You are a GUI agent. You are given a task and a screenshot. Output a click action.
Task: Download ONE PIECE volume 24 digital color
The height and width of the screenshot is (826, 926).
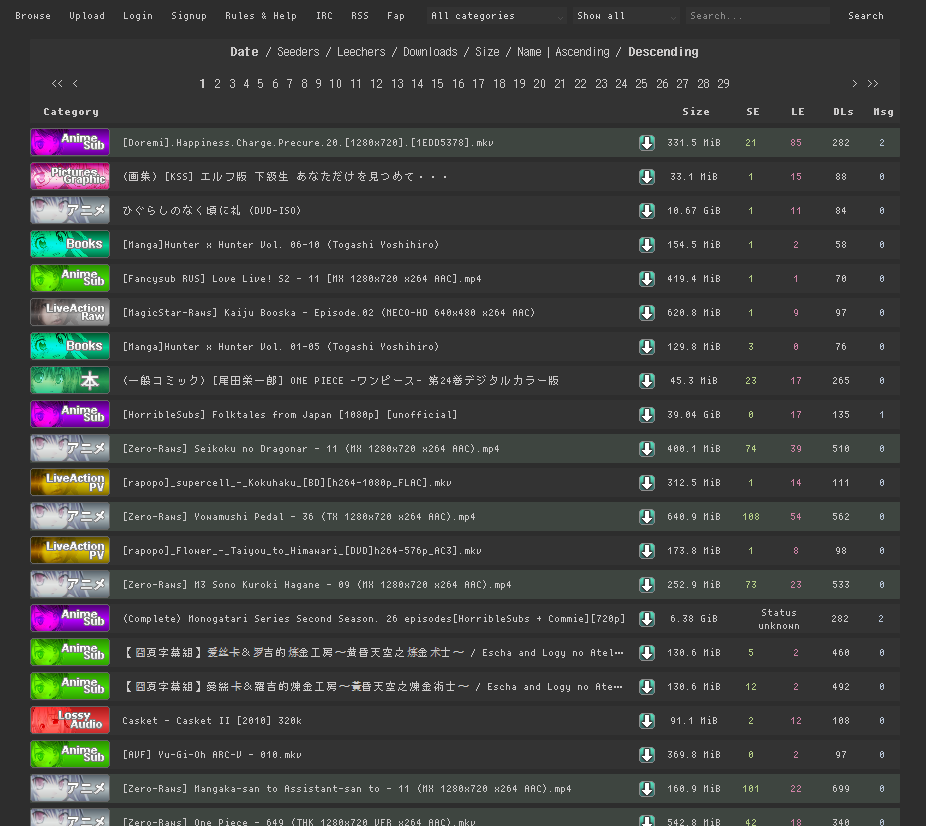pyautogui.click(x=647, y=381)
